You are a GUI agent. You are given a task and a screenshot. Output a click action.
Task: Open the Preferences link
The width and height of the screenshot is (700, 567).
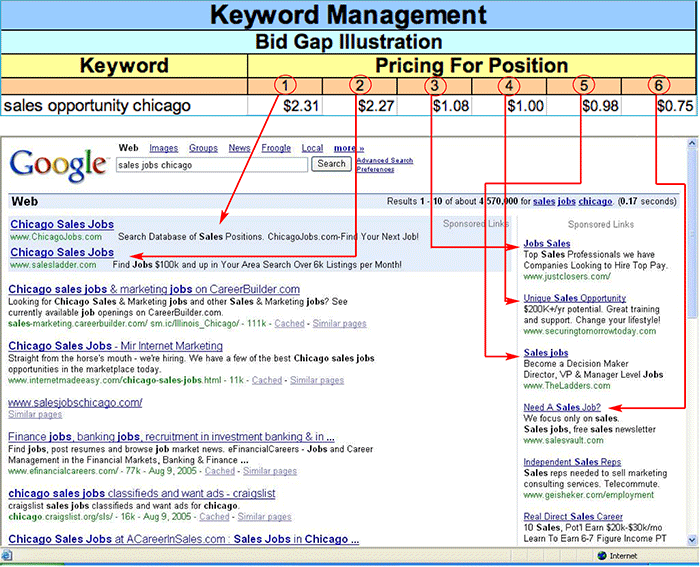coord(375,169)
